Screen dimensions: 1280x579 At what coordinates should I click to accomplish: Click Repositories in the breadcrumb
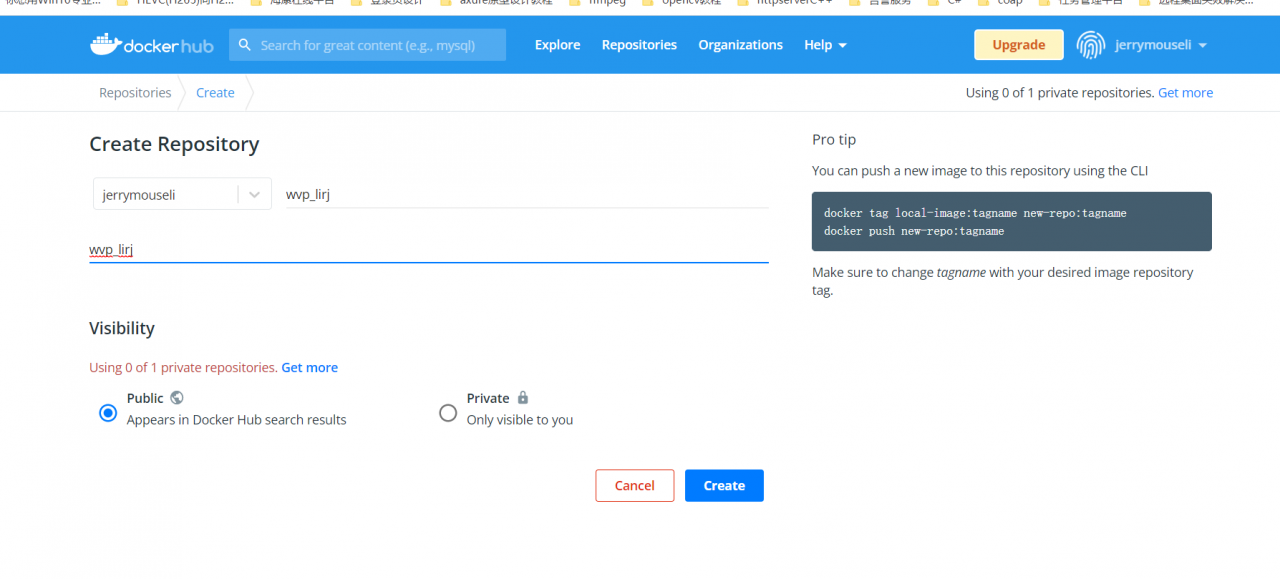coord(135,92)
